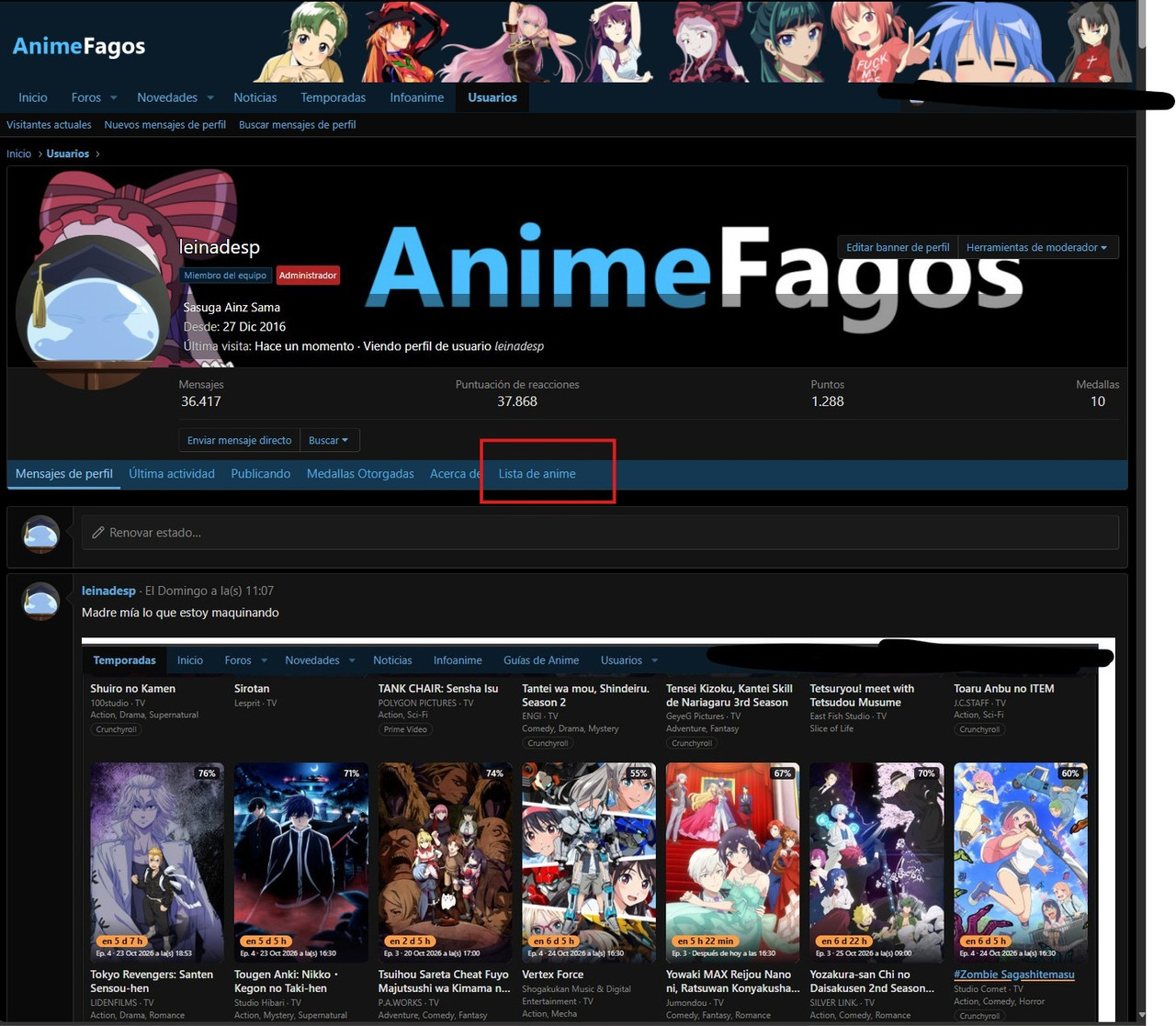
Task: Open Infoanime in the top navigation bar
Action: (x=417, y=97)
